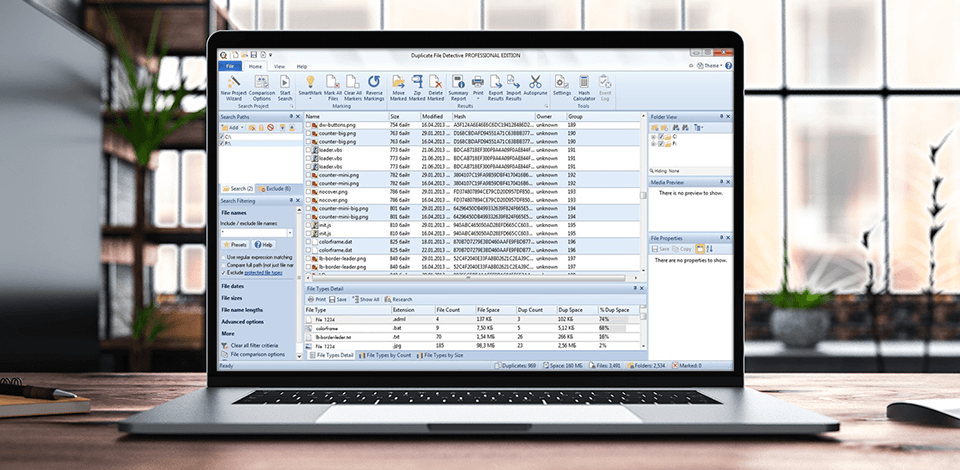Image resolution: width=960 pixels, height=470 pixels.
Task: Click the scroll down arrow in Search Filtering
Action: pos(299,356)
